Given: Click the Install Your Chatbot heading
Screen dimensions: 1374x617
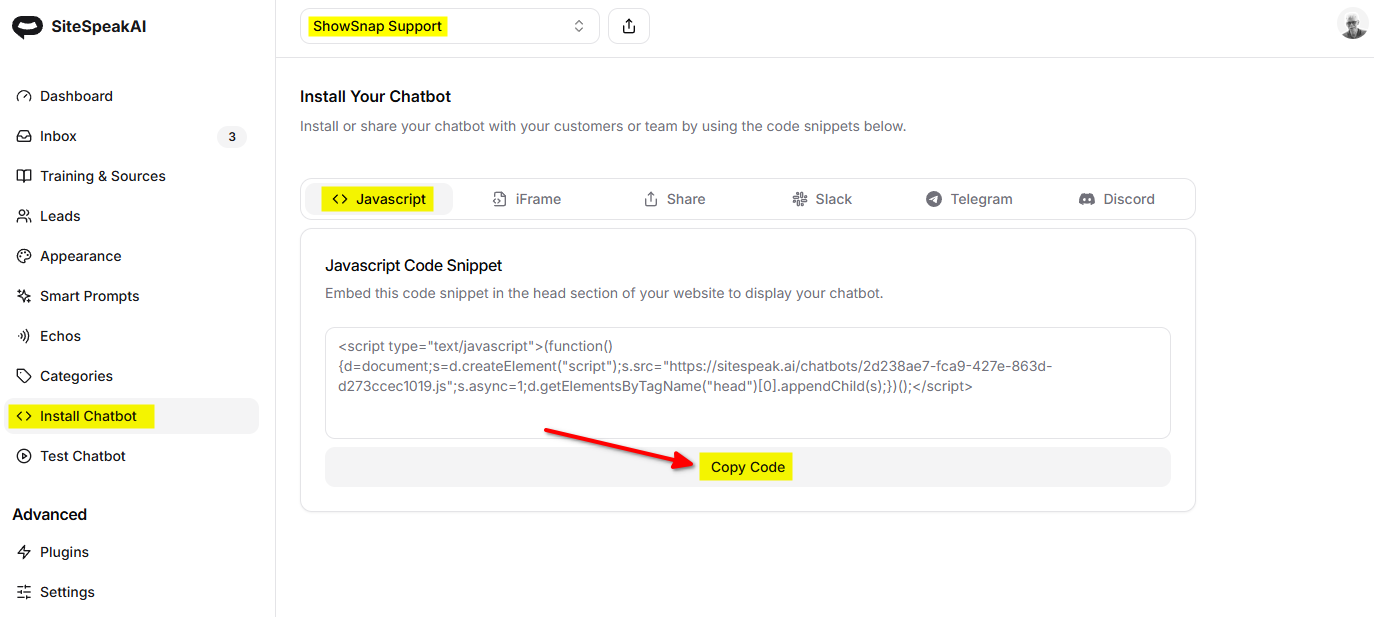Looking at the screenshot, I should pyautogui.click(x=376, y=97).
